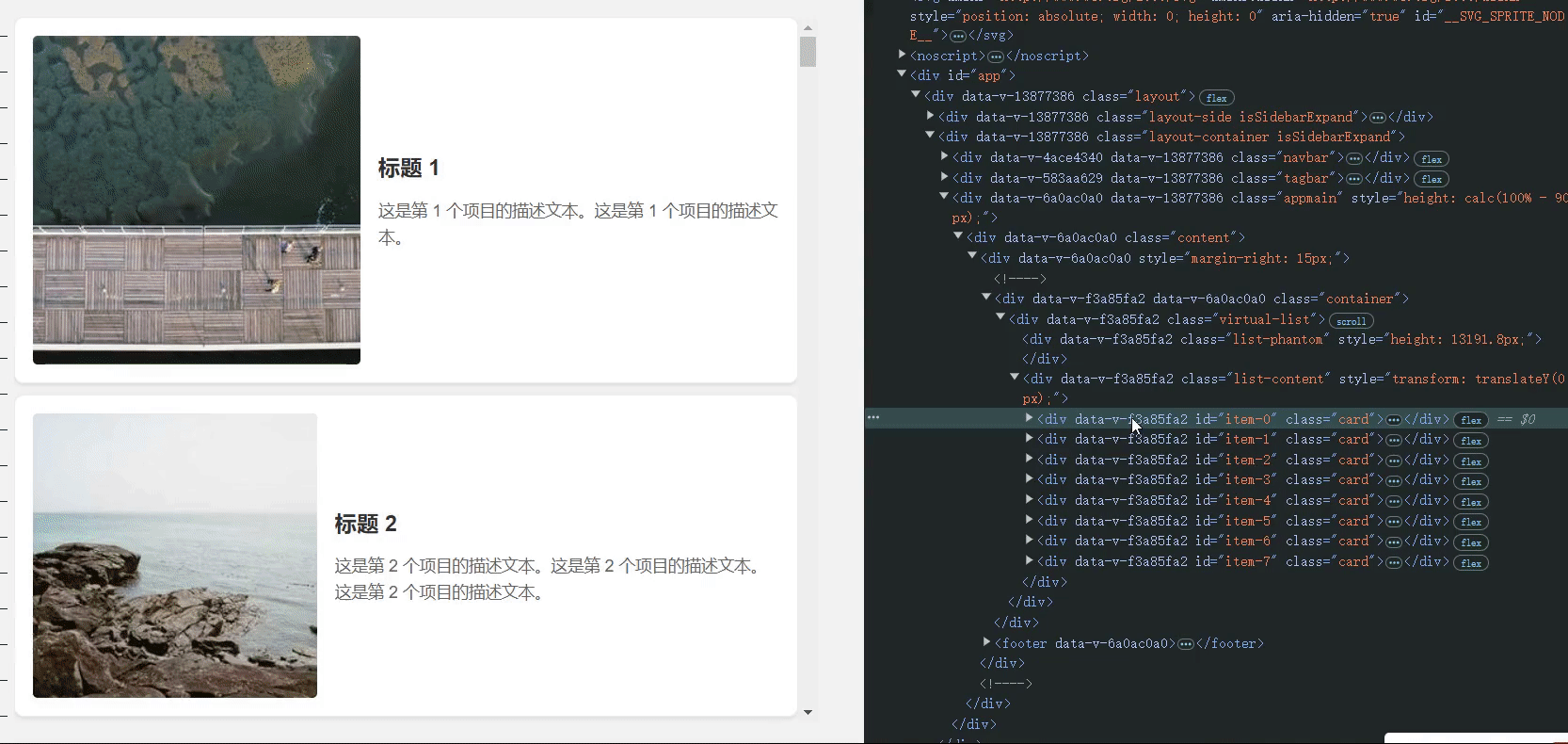Click the ellipsis inside the footer element

pos(1186,644)
